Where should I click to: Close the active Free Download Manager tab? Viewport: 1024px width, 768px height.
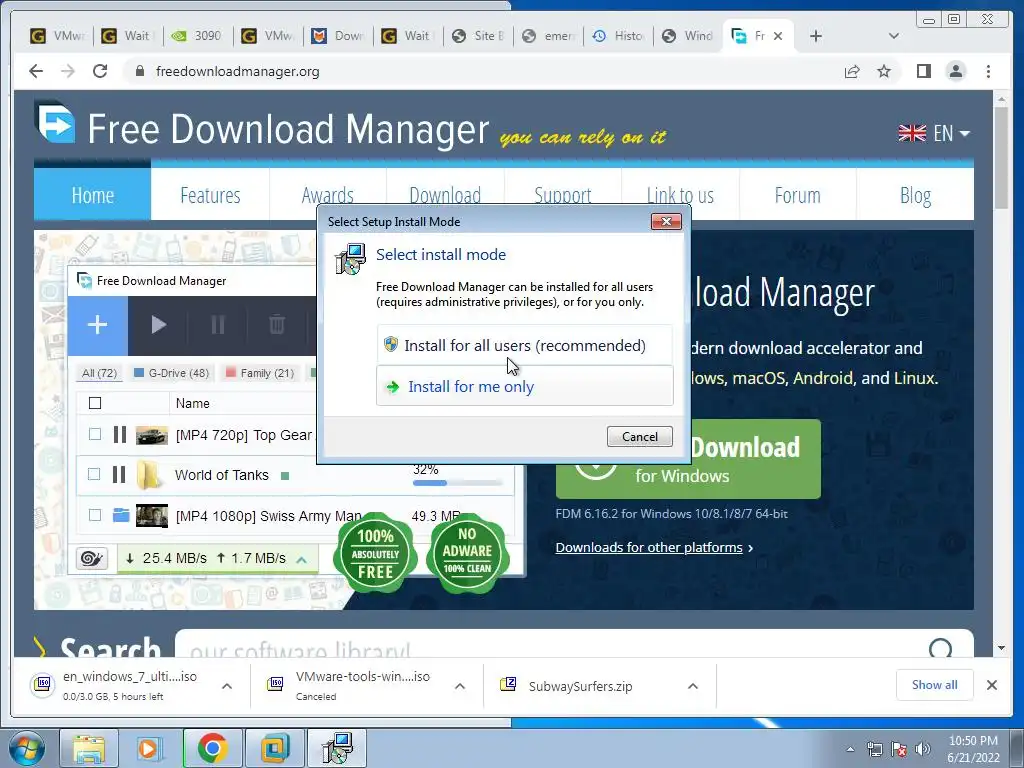(778, 36)
